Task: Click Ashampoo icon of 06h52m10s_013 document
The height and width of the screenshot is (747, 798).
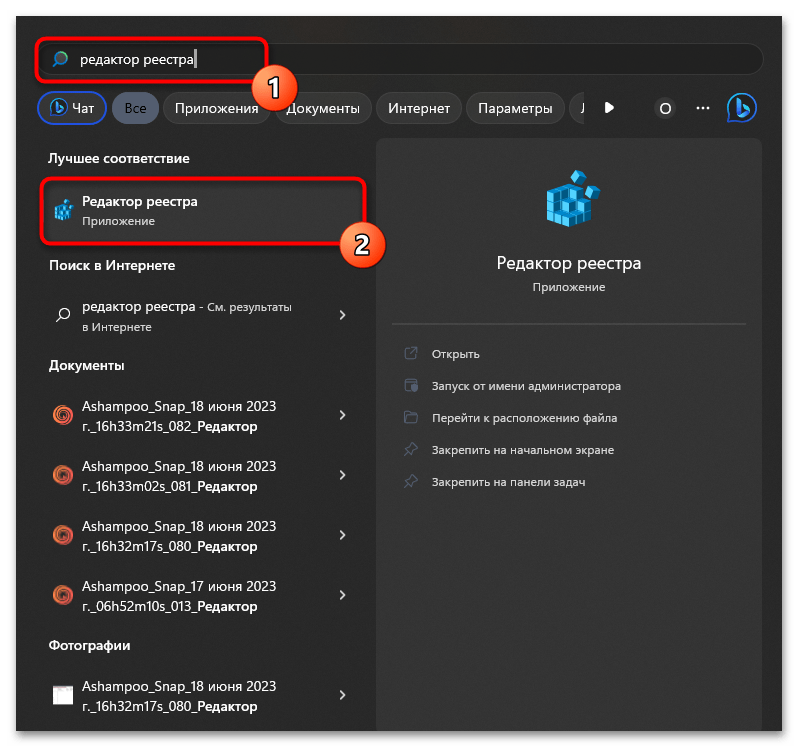Action: [63, 595]
